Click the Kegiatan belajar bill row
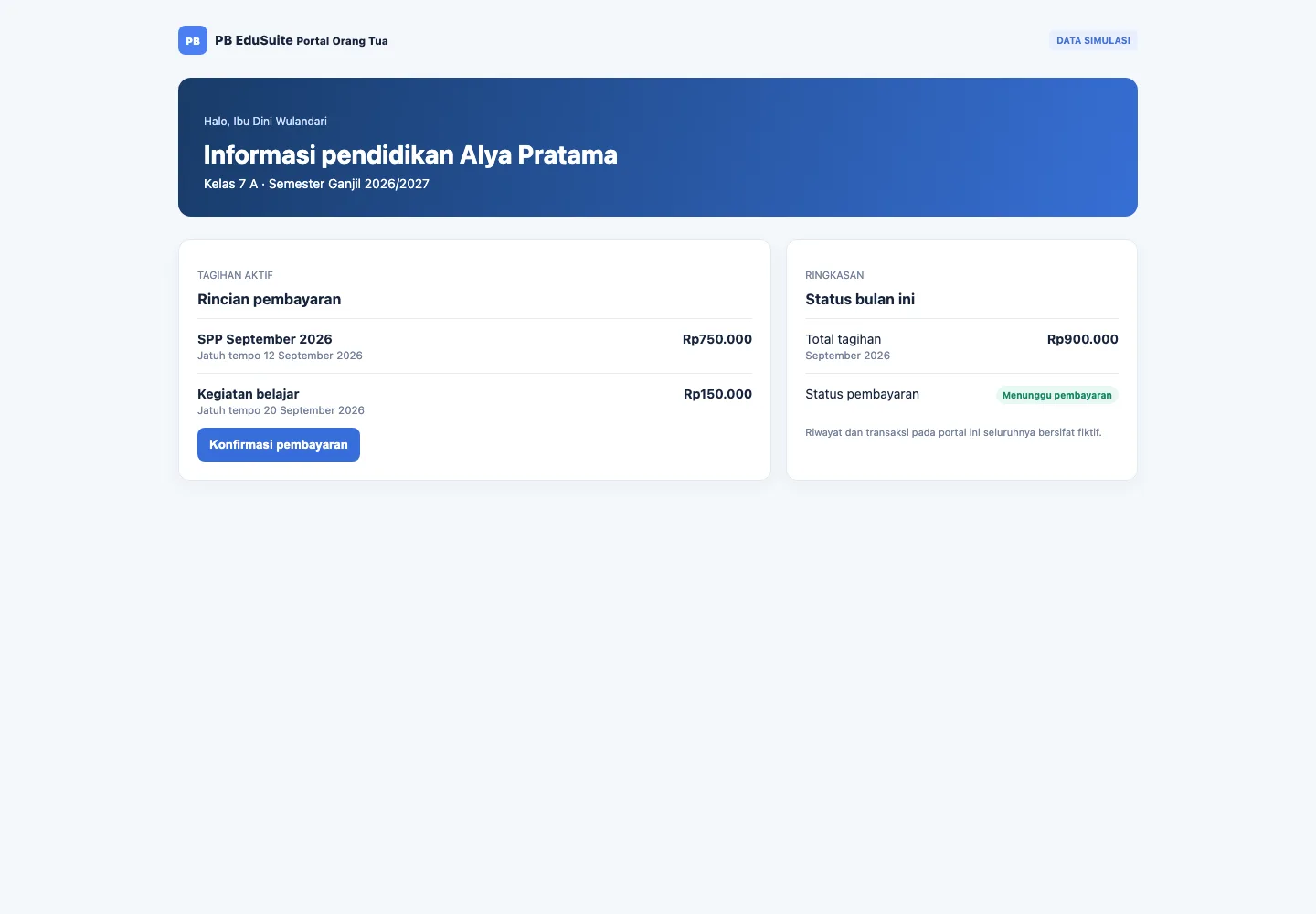 click(x=474, y=401)
